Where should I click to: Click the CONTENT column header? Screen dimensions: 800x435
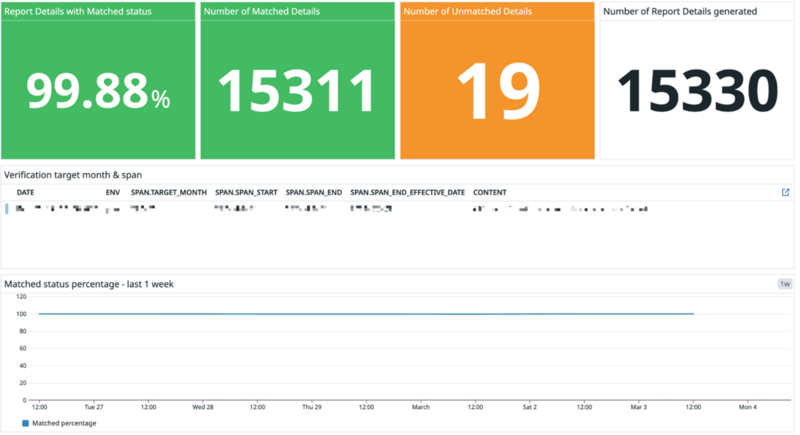490,192
